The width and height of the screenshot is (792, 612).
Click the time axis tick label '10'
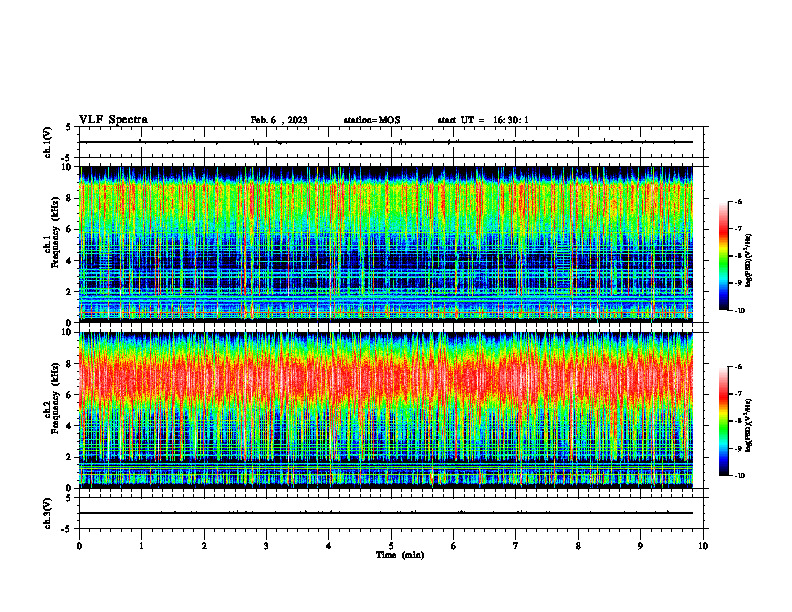click(x=703, y=546)
